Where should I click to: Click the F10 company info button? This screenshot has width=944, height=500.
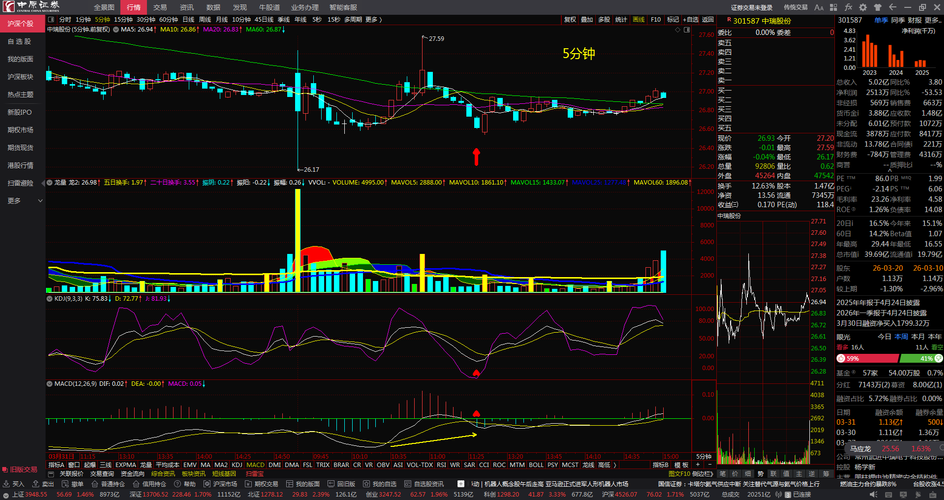(x=656, y=19)
